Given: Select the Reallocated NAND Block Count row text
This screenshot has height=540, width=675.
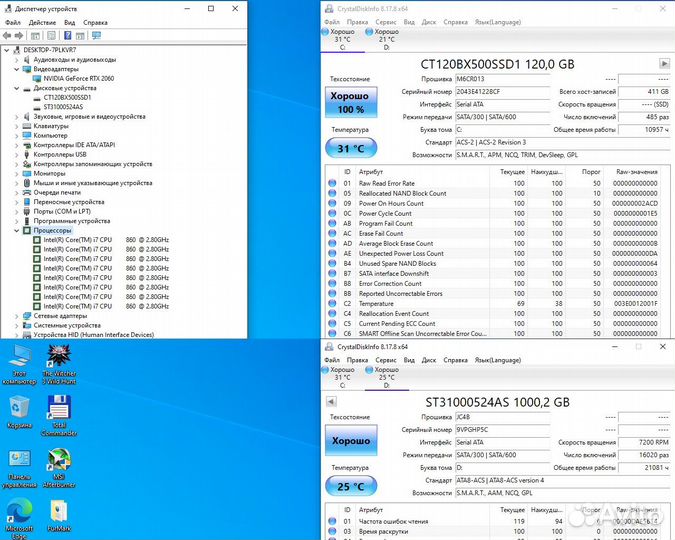Looking at the screenshot, I should (x=403, y=193).
